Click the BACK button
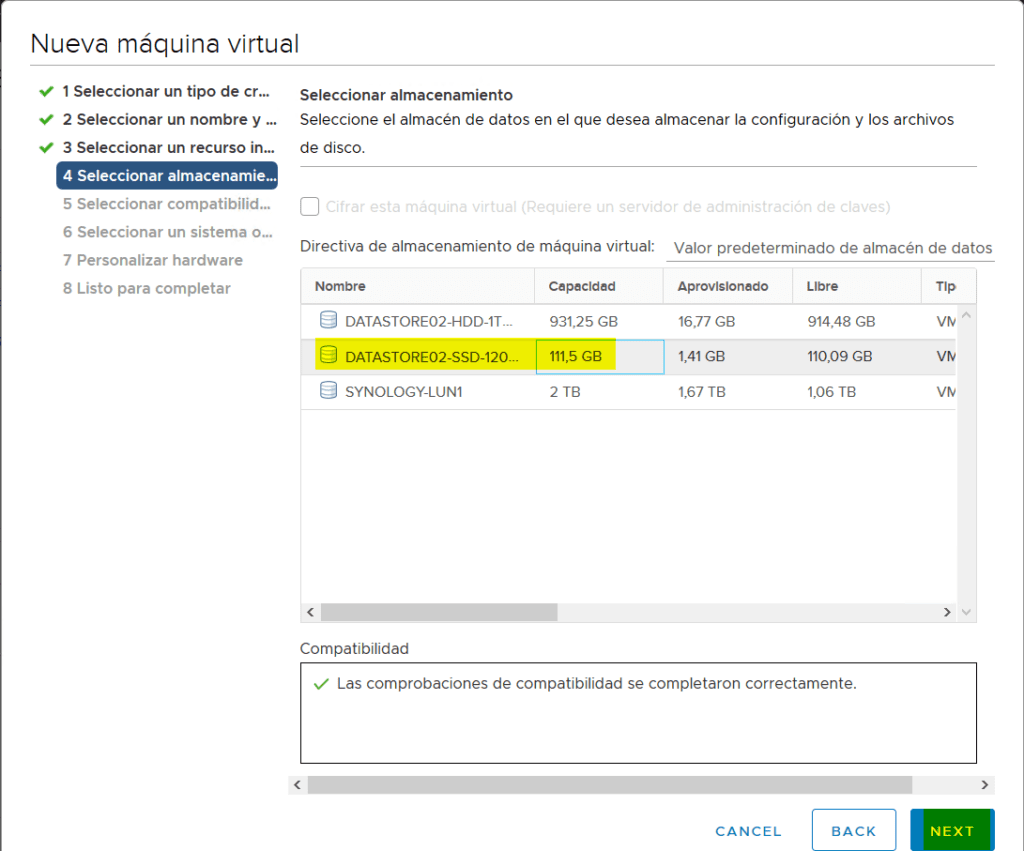Viewport: 1024px width, 851px height. tap(854, 829)
